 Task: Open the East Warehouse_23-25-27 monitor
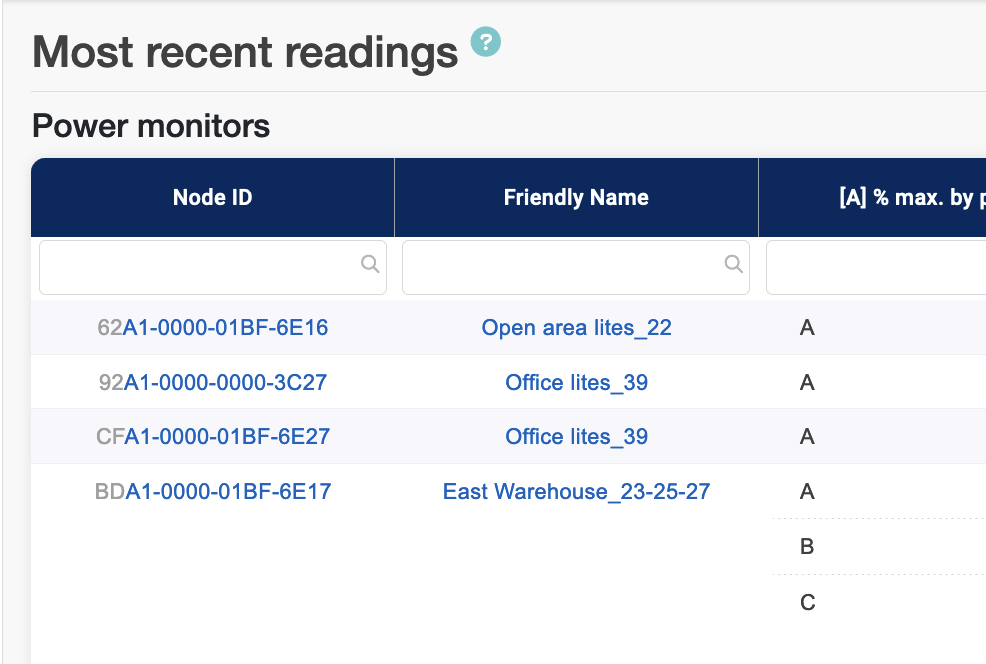click(576, 491)
